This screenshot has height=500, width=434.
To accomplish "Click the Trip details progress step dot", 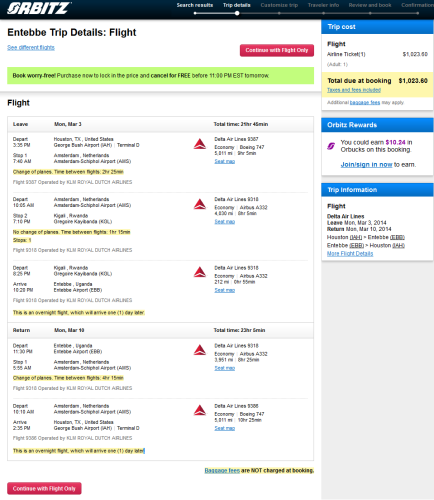I will pyautogui.click(x=237, y=13).
